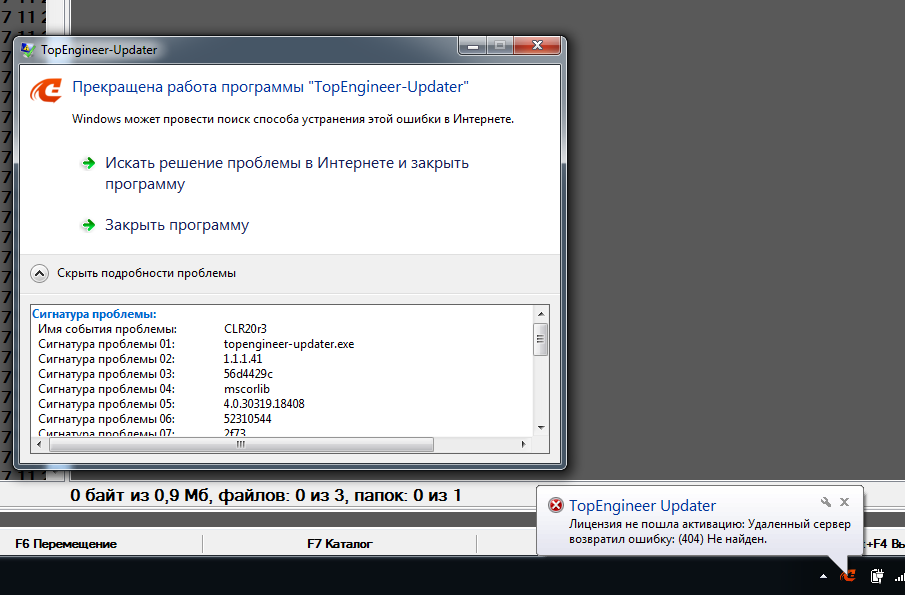Viewport: 905px width, 595px height.
Task: Click the "F7 Каталог" button in file manager
Action: [x=339, y=544]
